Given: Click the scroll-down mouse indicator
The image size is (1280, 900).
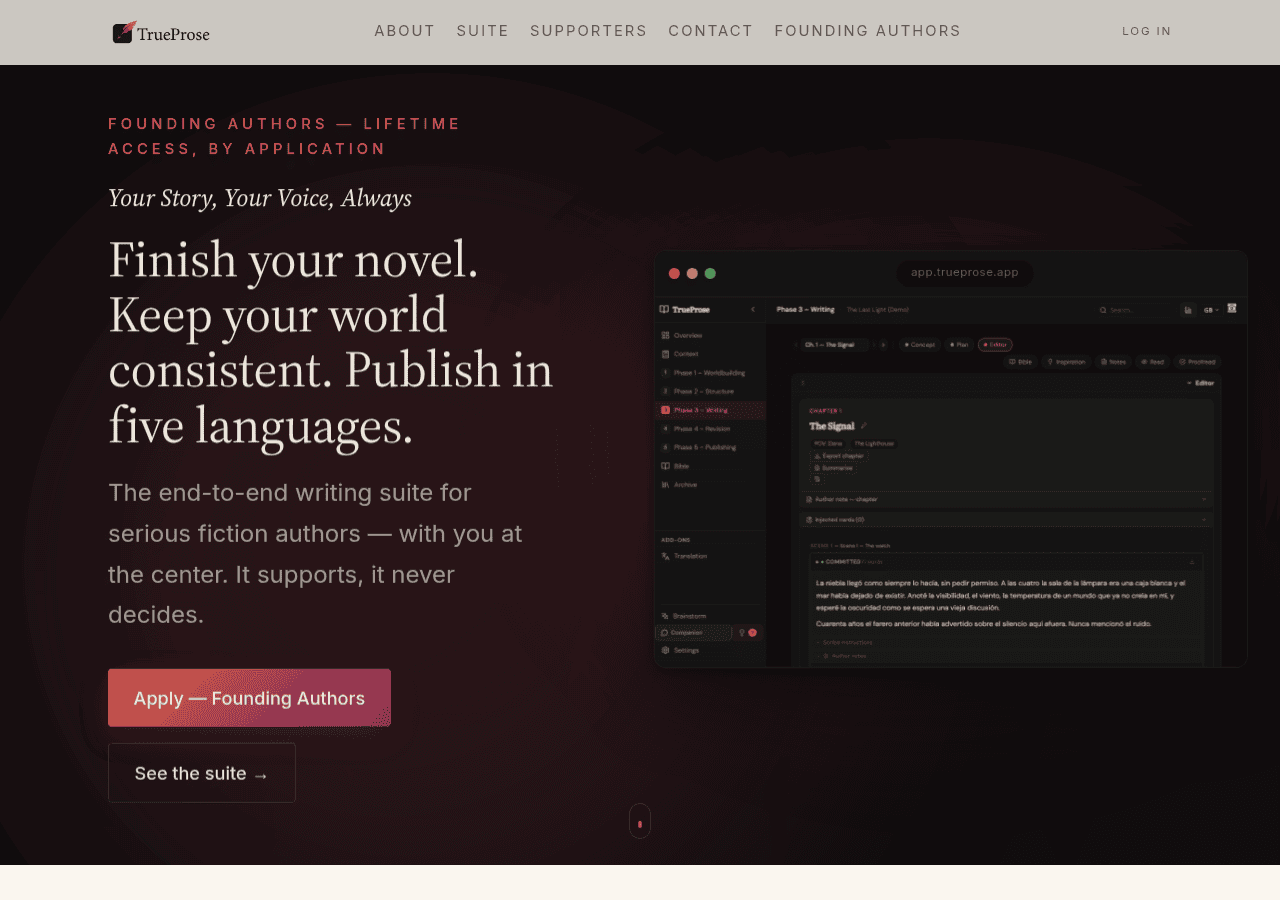Looking at the screenshot, I should [x=640, y=821].
